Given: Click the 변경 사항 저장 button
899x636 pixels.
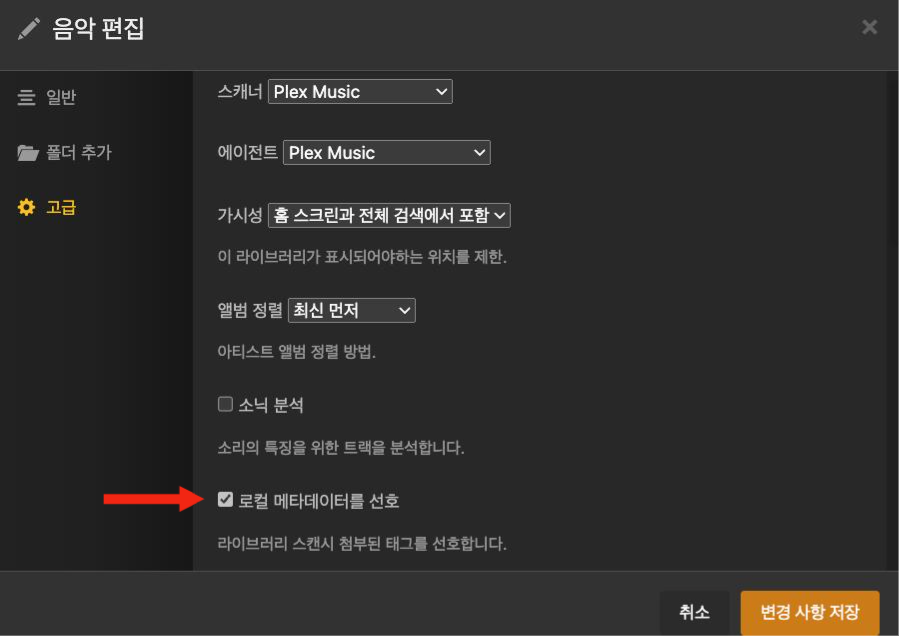Looking at the screenshot, I should [x=809, y=612].
